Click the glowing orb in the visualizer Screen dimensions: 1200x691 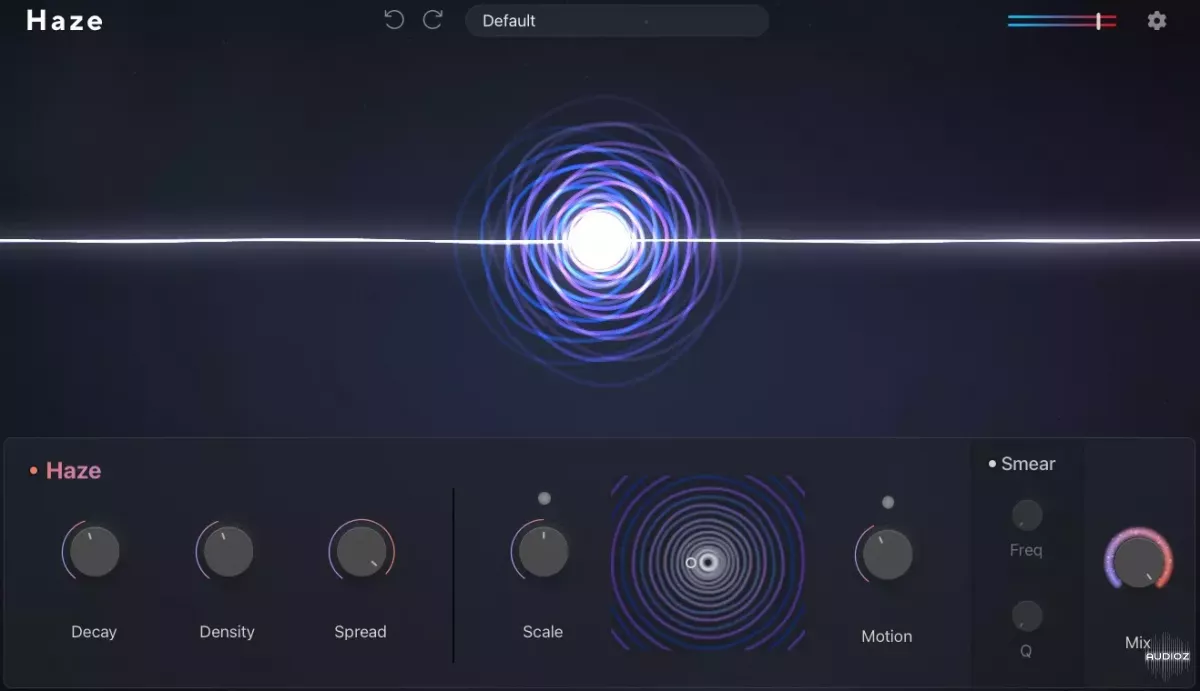(600, 240)
